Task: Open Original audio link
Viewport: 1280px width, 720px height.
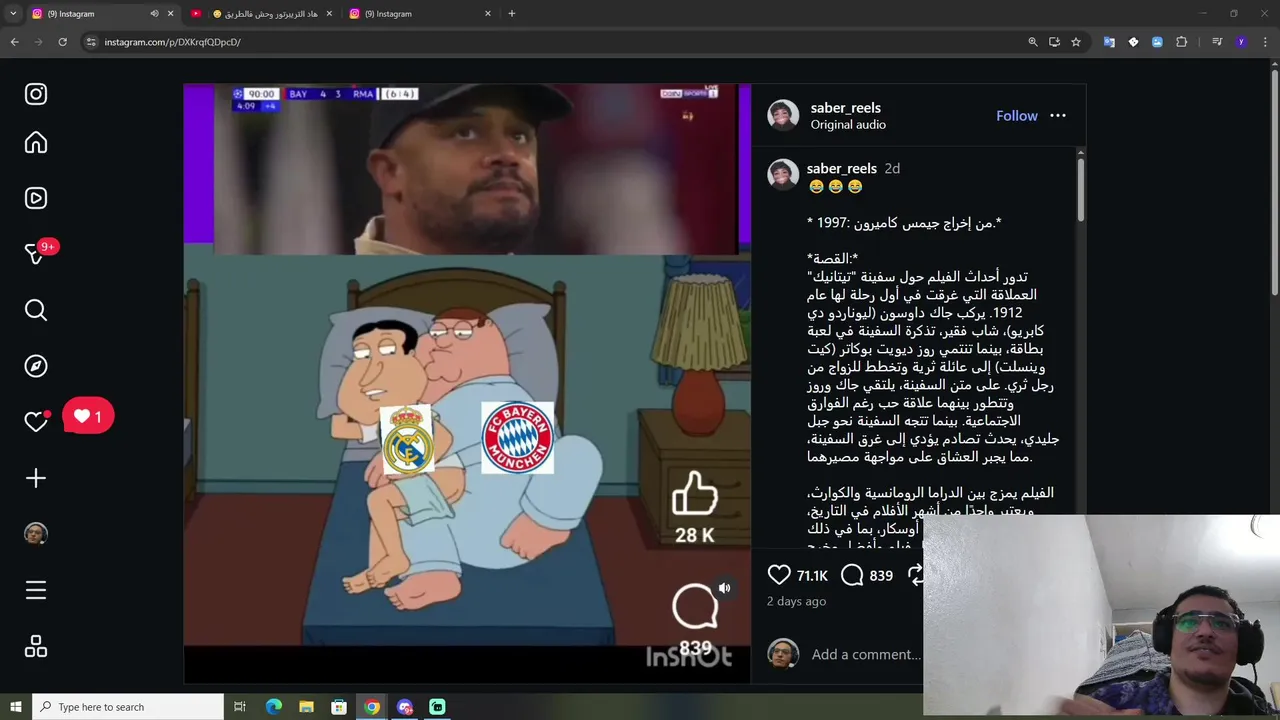Action: [848, 125]
